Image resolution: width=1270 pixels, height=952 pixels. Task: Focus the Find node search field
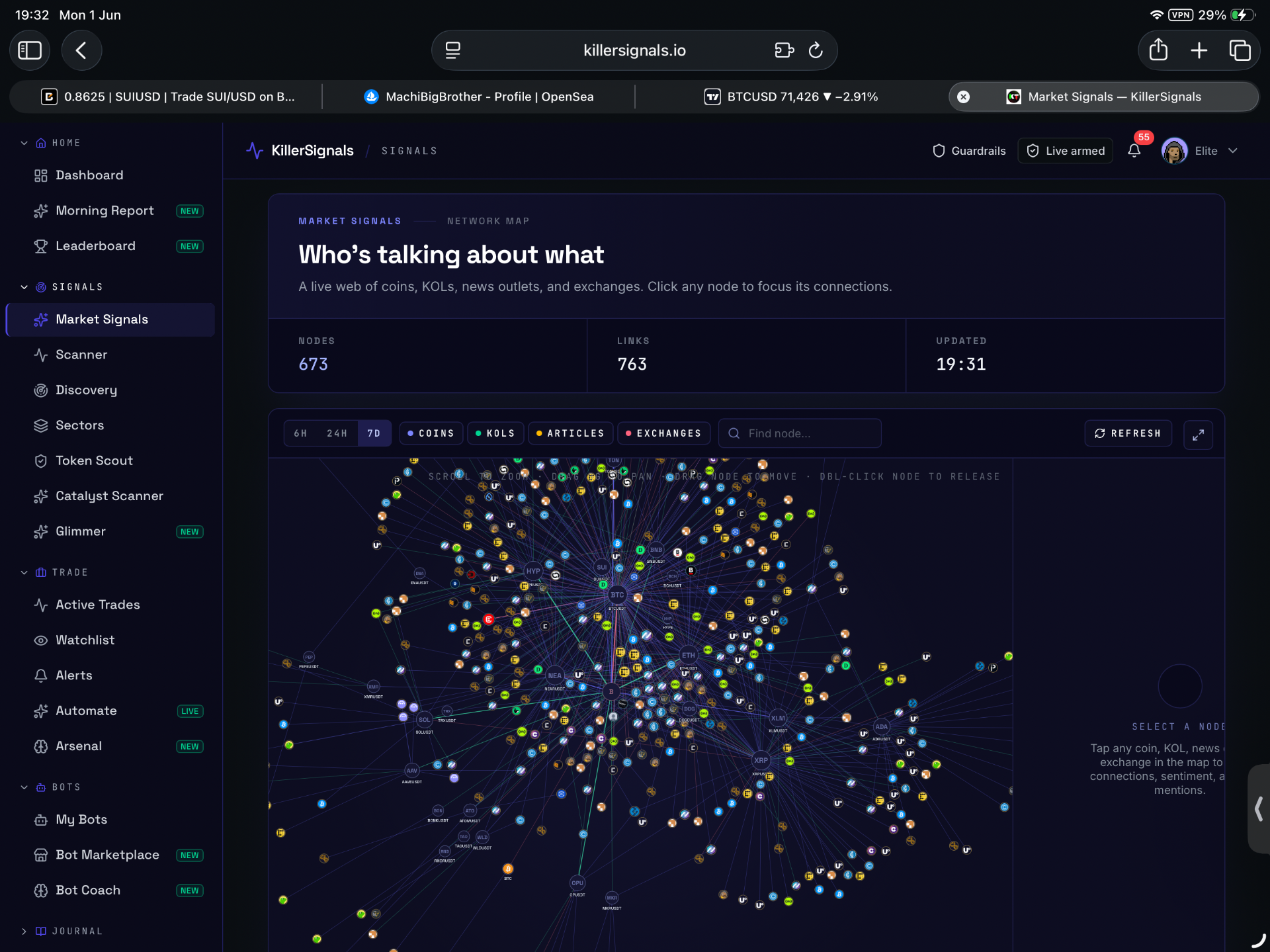coord(800,433)
